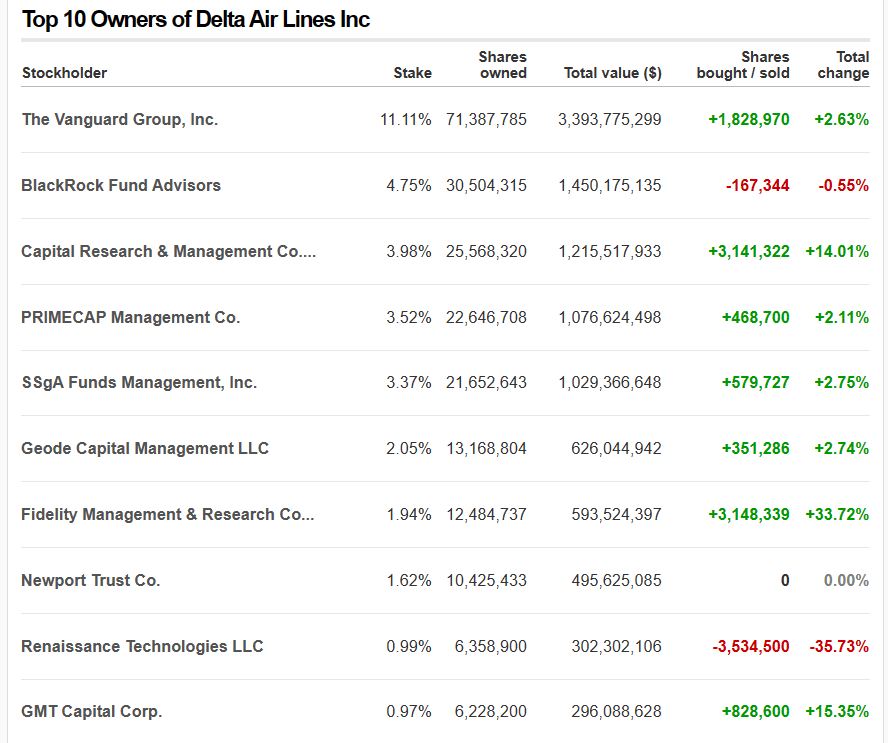
Task: Open SSgA Funds Management, Inc. link
Action: (139, 383)
